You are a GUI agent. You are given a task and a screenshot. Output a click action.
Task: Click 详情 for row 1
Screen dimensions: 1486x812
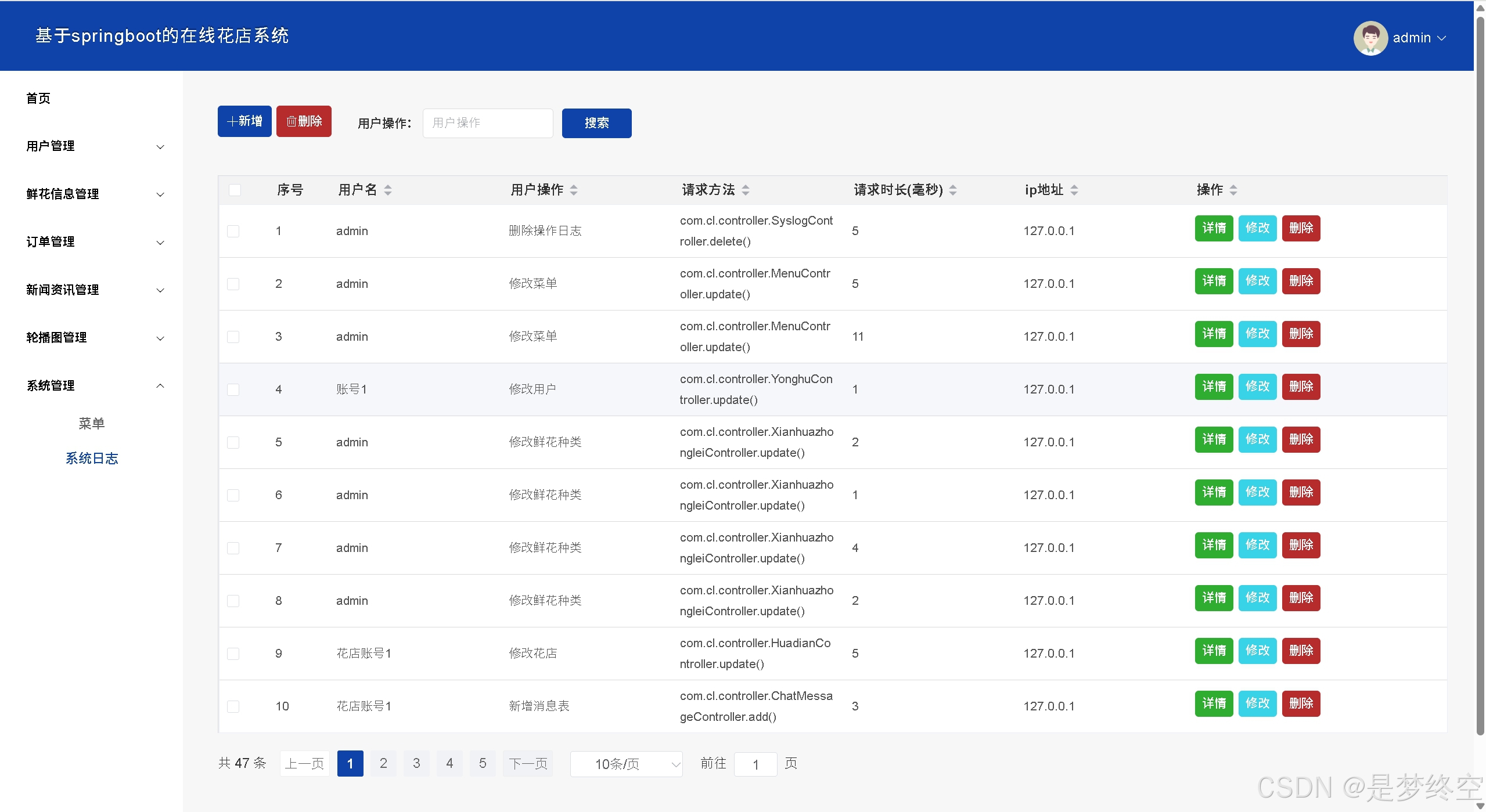point(1214,228)
